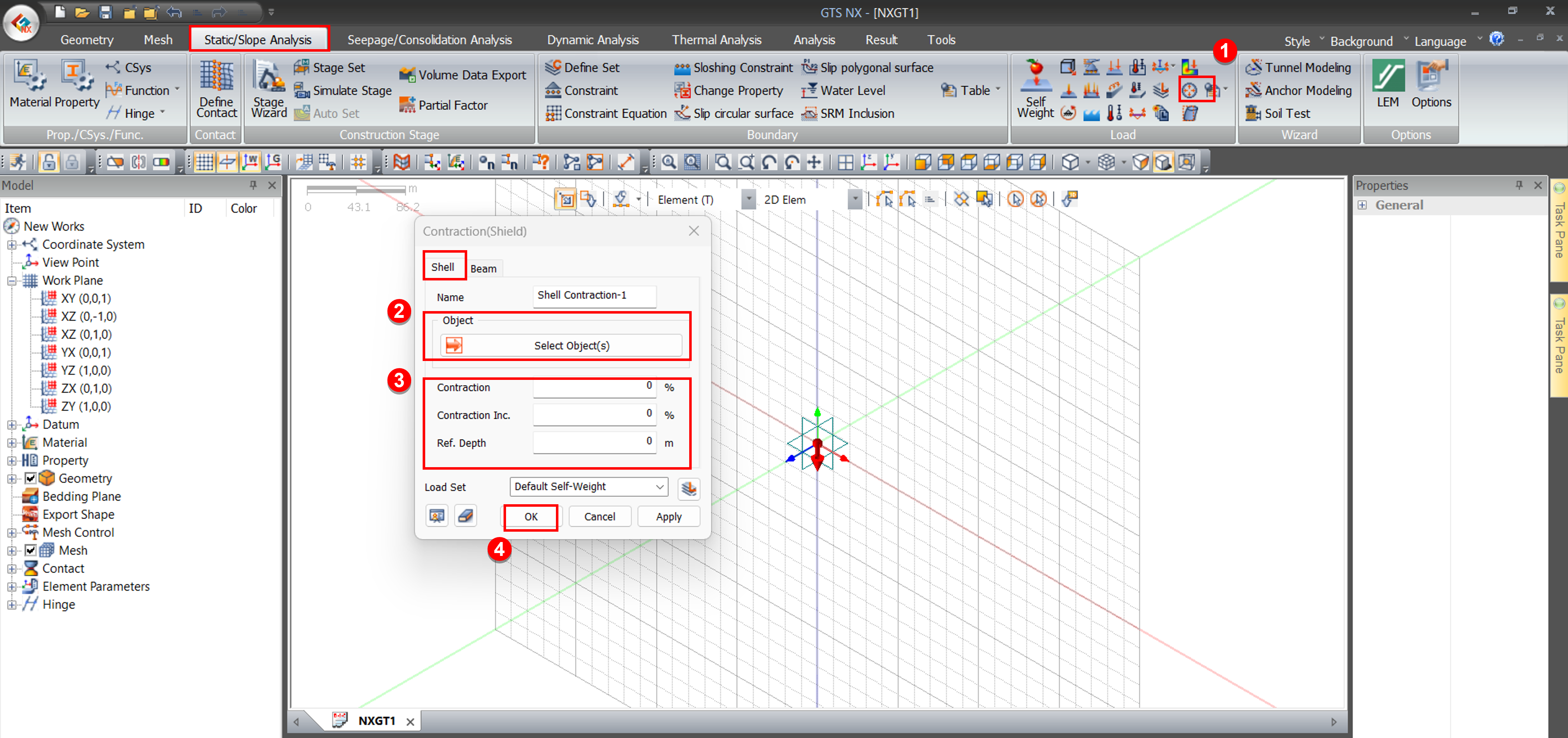The image size is (1568, 738).
Task: Click Water Level boundary tool
Action: pyautogui.click(x=842, y=91)
